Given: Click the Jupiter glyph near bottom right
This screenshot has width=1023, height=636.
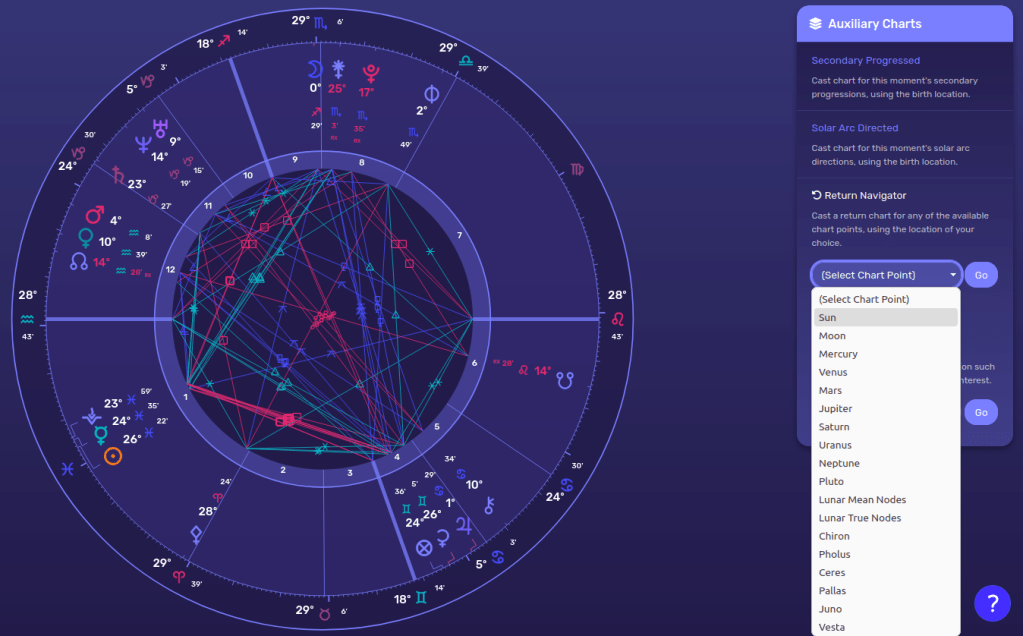Looking at the screenshot, I should (x=463, y=524).
